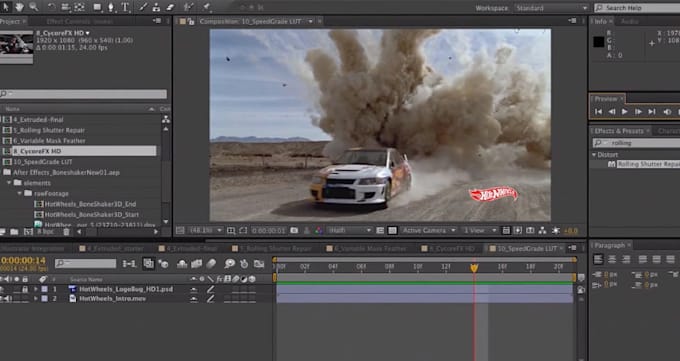Open show channel RGB icon in viewer
This screenshot has height=361, width=680.
click(x=319, y=230)
